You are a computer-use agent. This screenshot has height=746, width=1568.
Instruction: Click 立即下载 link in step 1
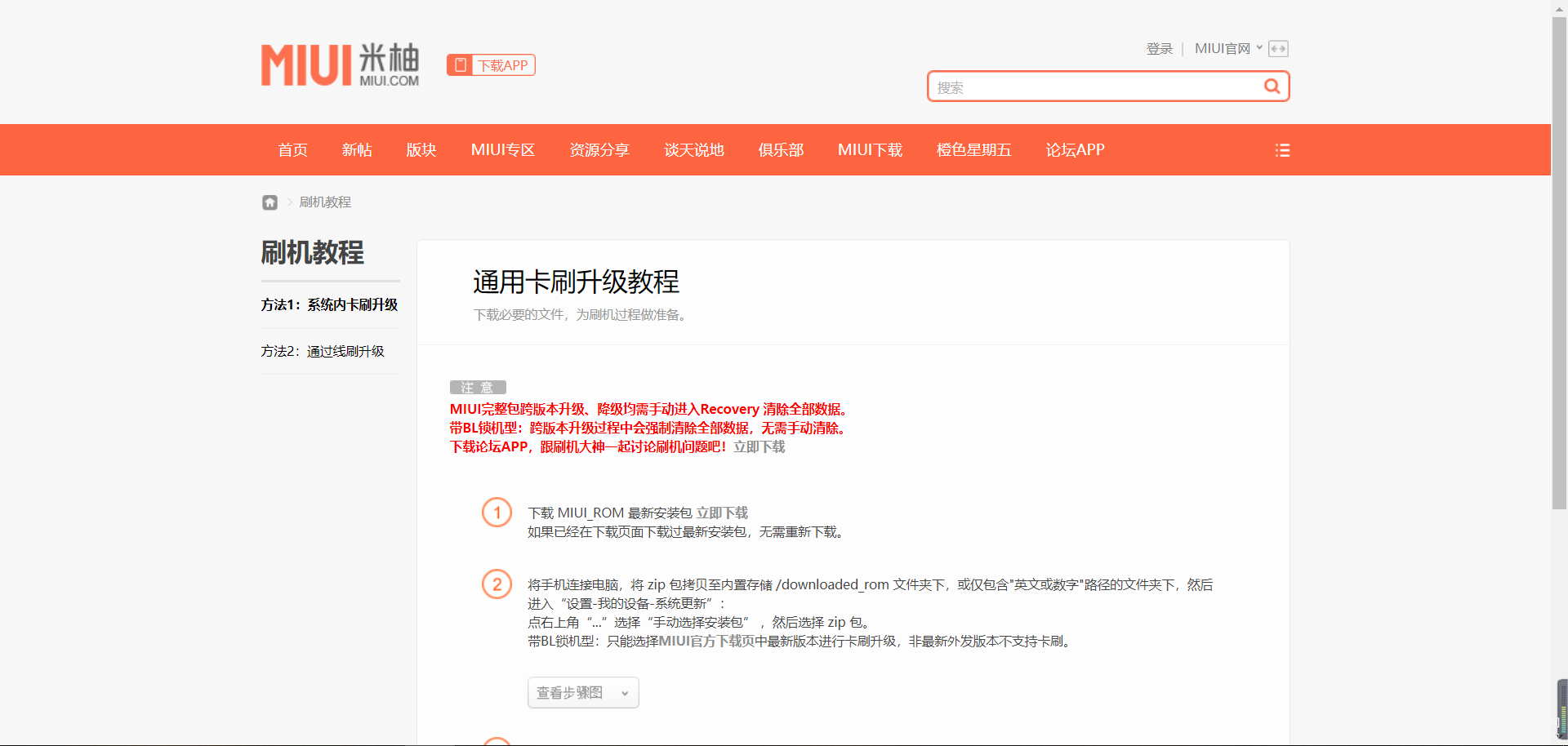[722, 513]
